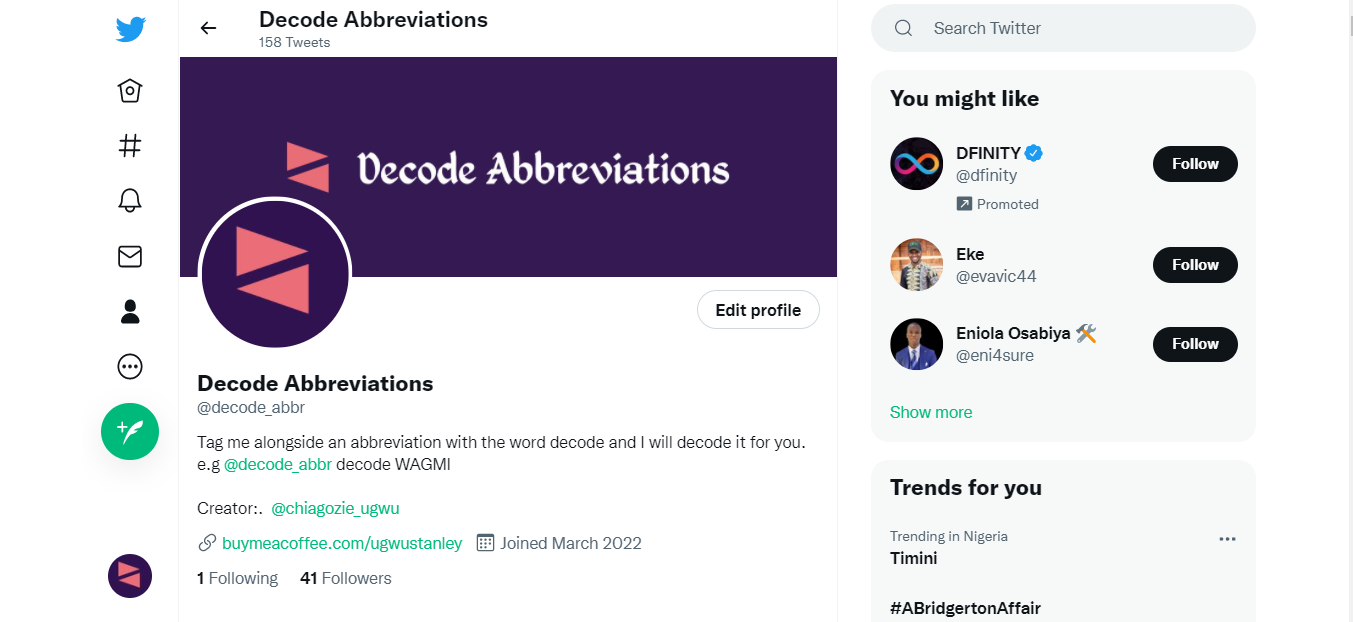Go back using the left arrow
The width and height of the screenshot is (1353, 622).
[x=208, y=28]
